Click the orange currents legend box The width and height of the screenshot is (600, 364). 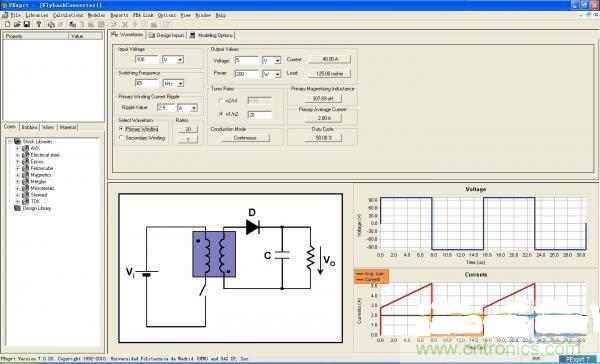(x=371, y=277)
